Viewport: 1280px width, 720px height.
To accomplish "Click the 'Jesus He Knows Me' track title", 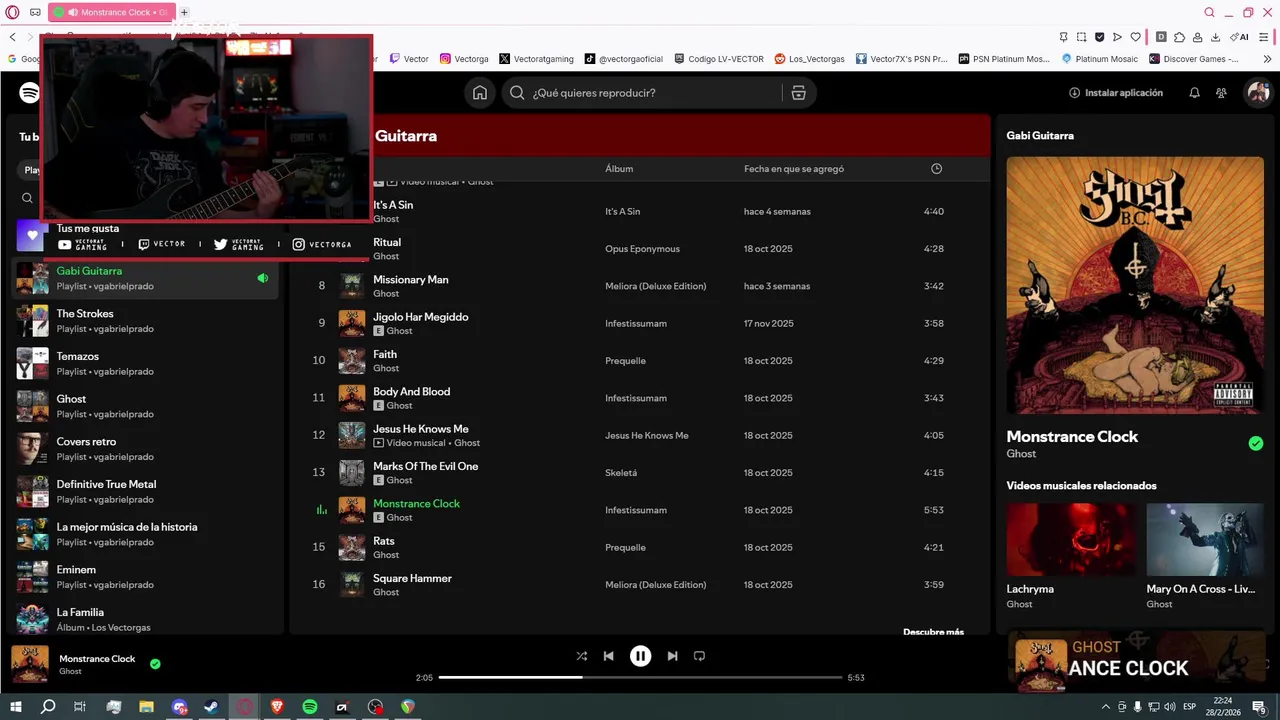I will pos(421,429).
